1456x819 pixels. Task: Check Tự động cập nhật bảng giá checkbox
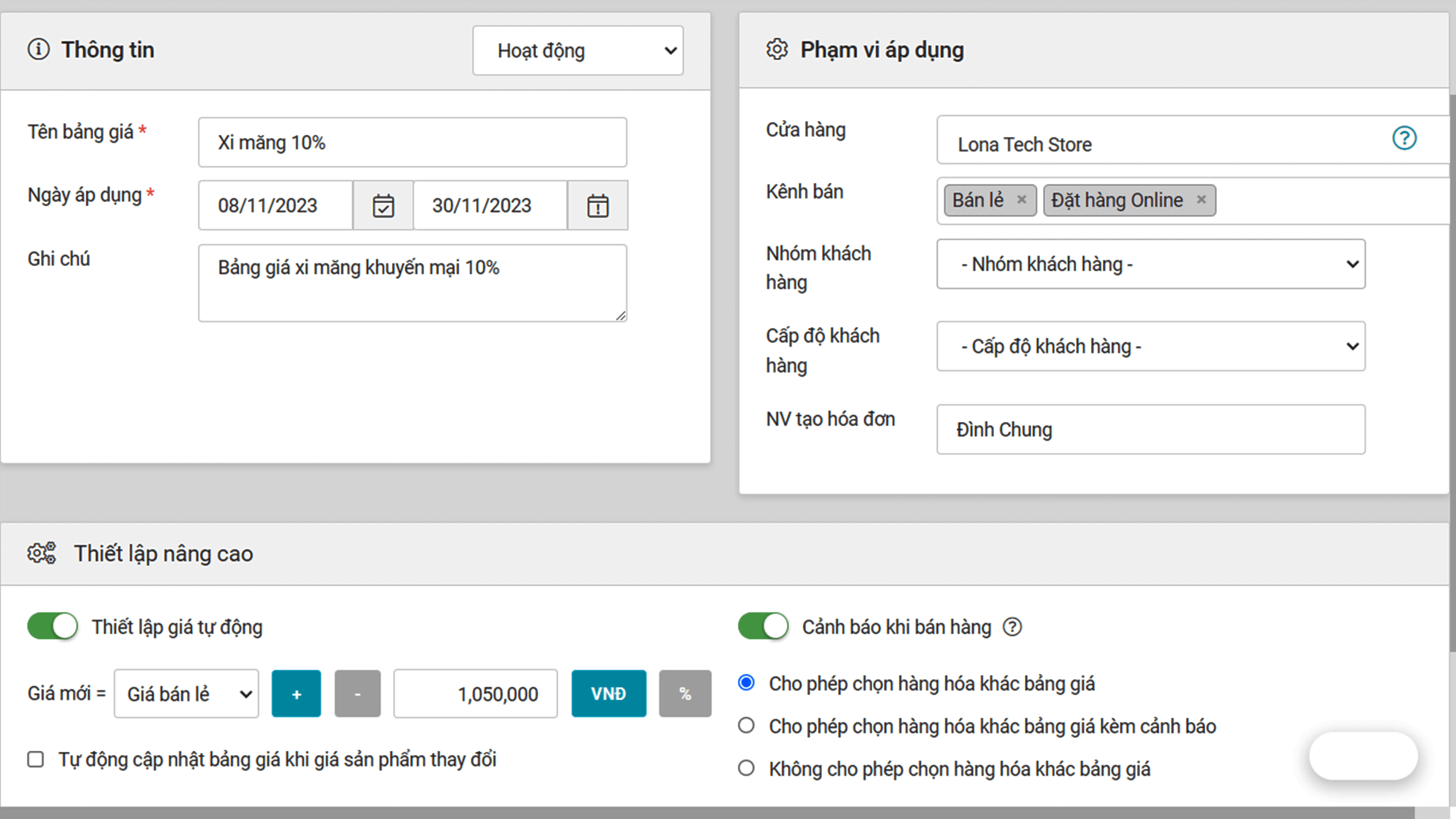36,759
